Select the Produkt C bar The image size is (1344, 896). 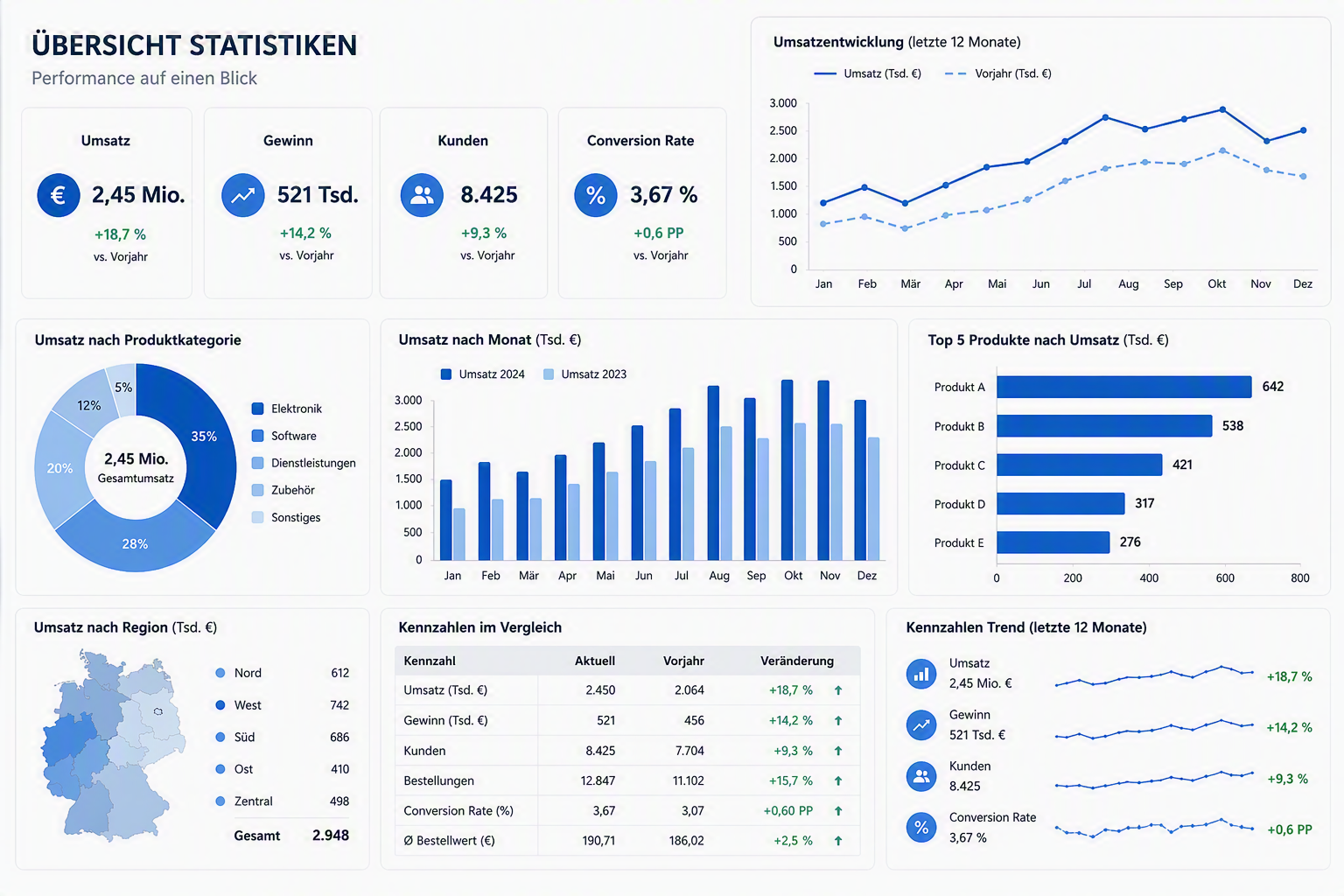pyautogui.click(x=1080, y=465)
